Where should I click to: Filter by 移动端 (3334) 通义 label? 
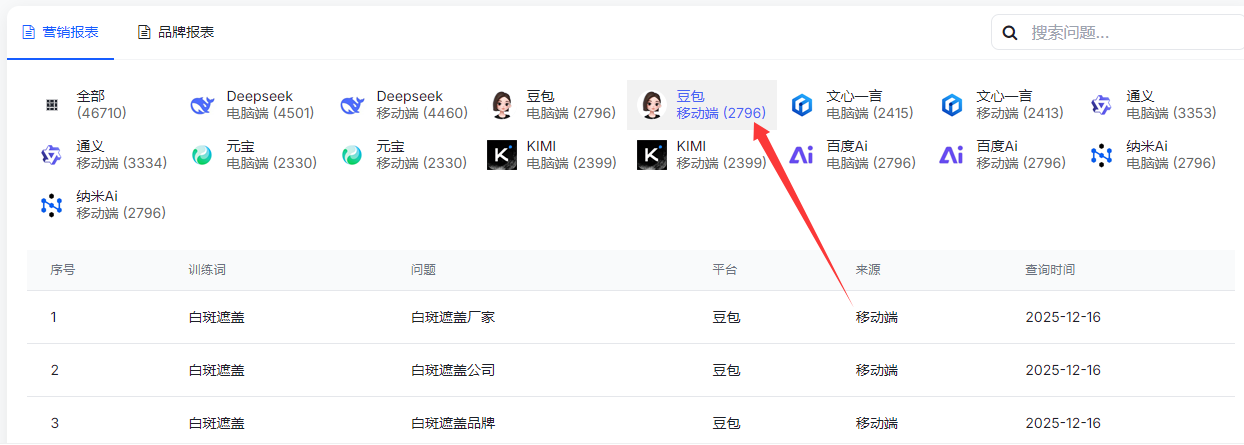coord(122,163)
